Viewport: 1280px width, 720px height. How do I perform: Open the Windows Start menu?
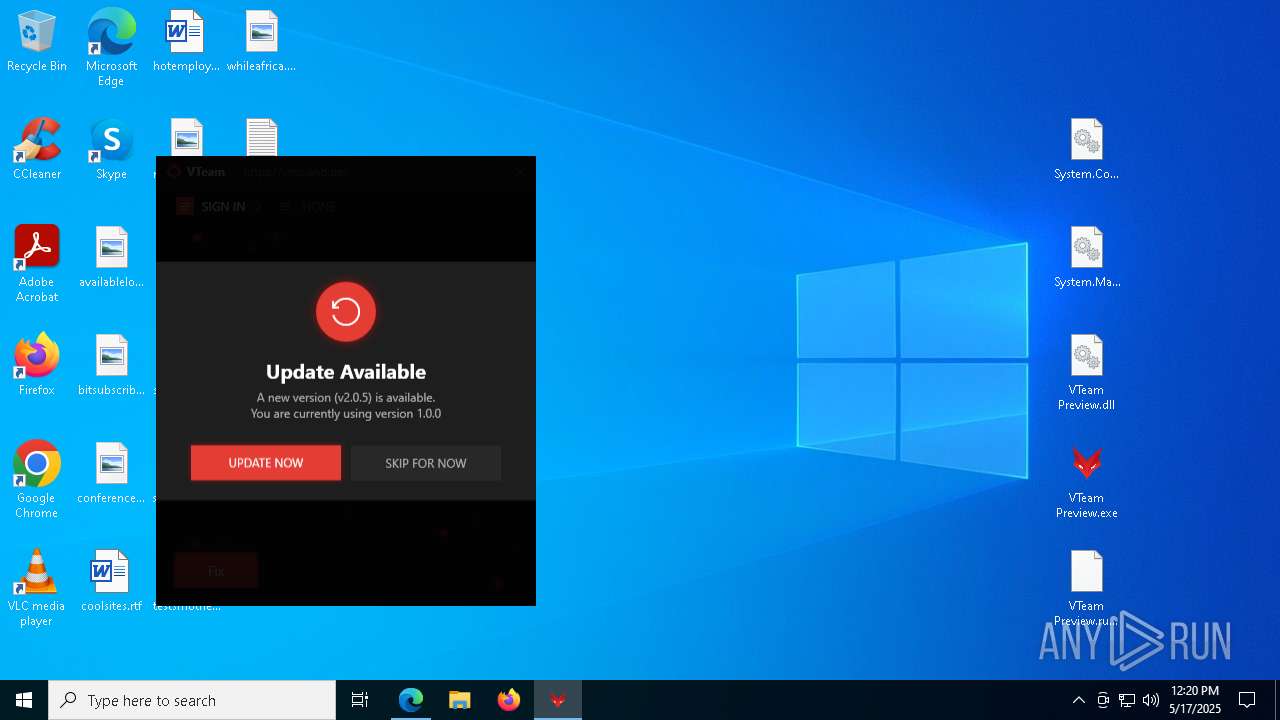point(24,700)
